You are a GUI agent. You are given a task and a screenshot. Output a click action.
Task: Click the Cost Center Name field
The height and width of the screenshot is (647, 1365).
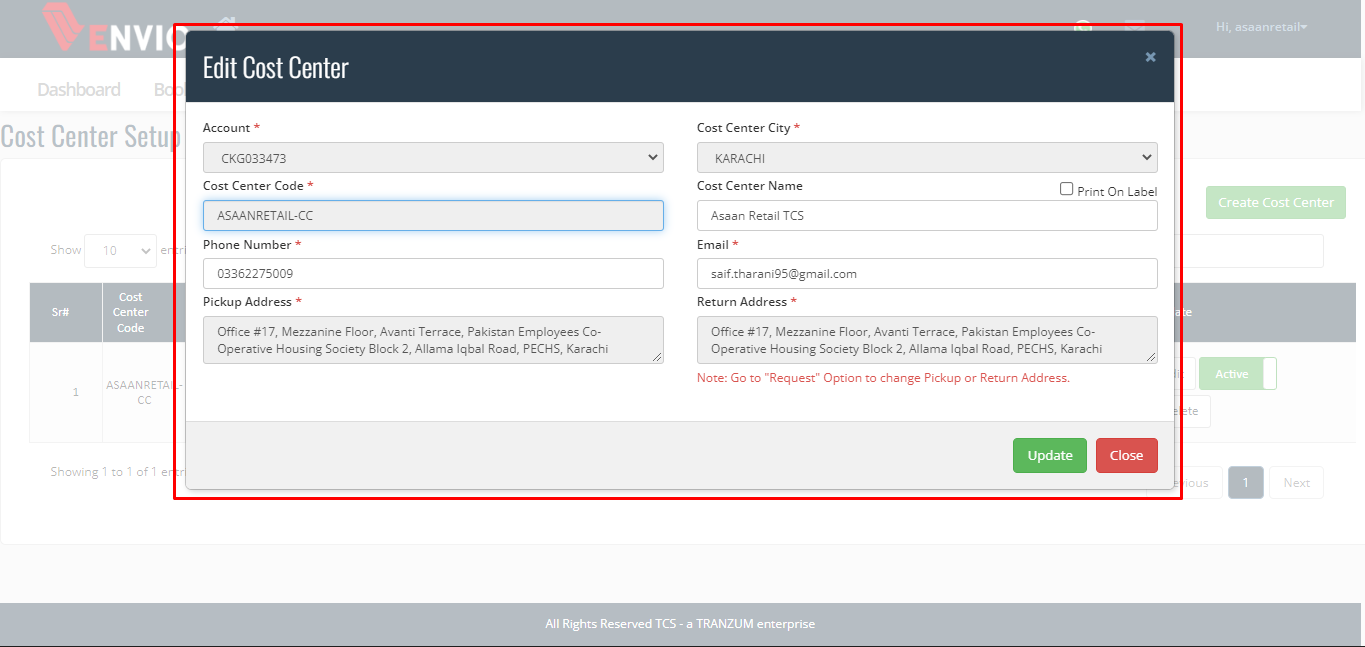coord(927,215)
